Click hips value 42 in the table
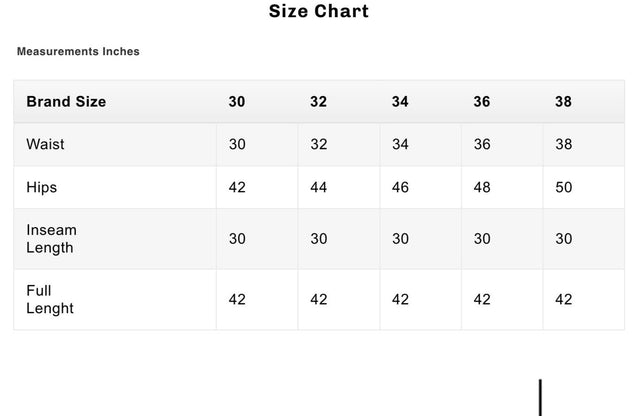The height and width of the screenshot is (416, 640). coord(237,188)
